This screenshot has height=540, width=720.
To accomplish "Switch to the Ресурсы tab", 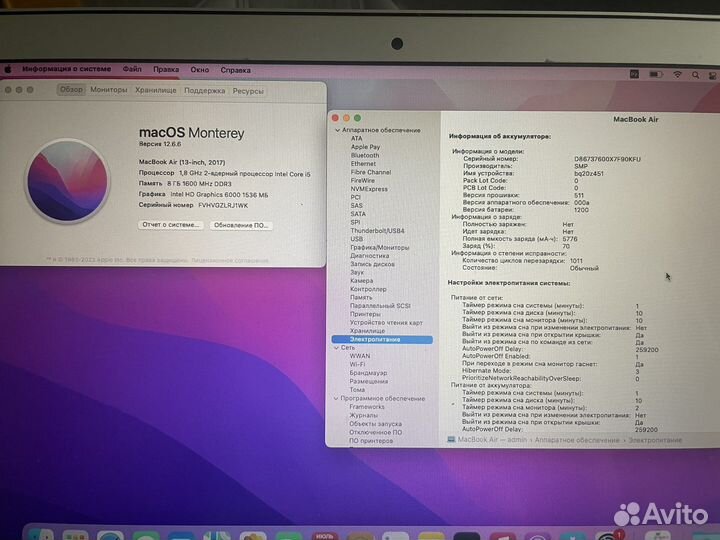I will pyautogui.click(x=248, y=91).
